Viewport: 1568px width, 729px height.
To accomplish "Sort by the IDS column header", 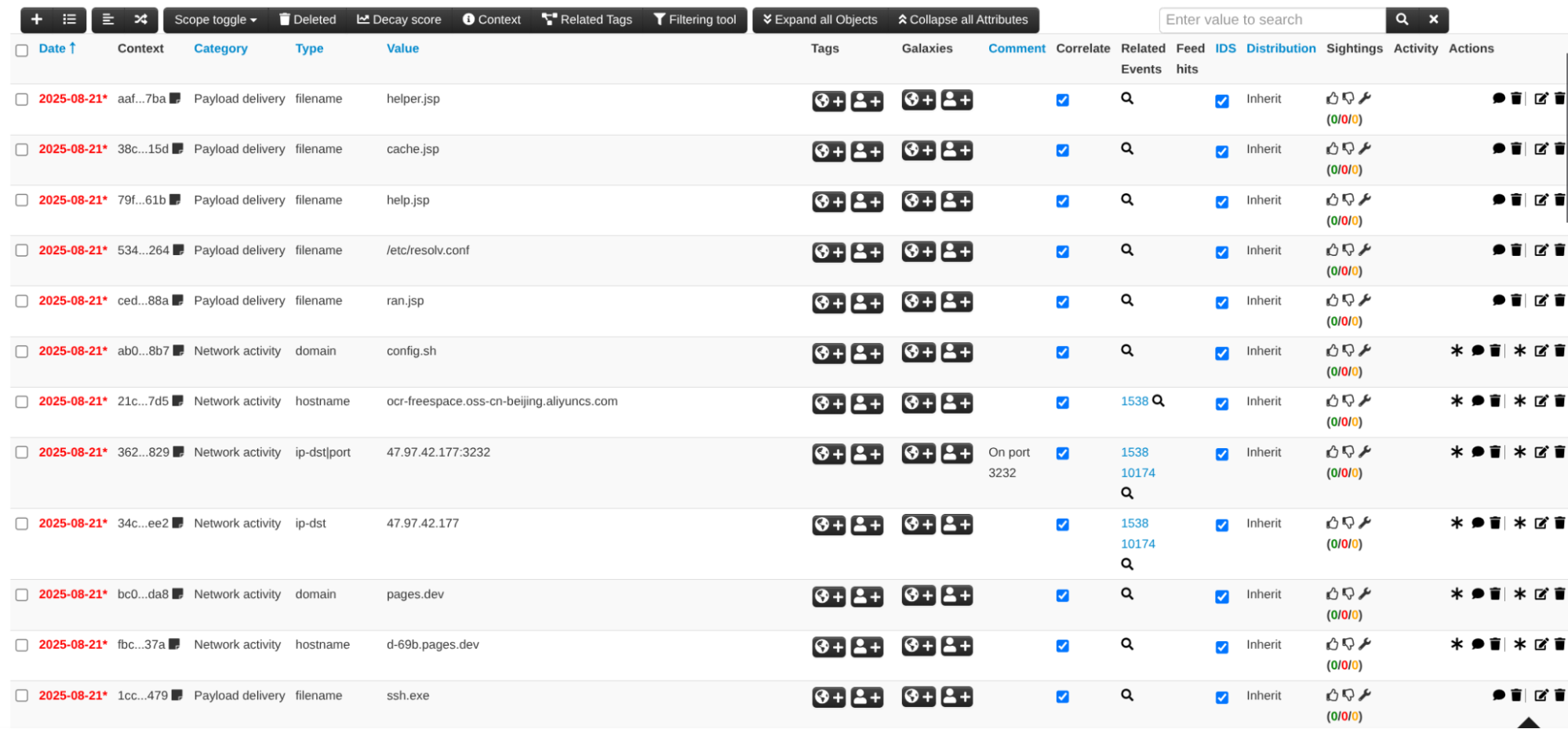I will click(x=1225, y=49).
